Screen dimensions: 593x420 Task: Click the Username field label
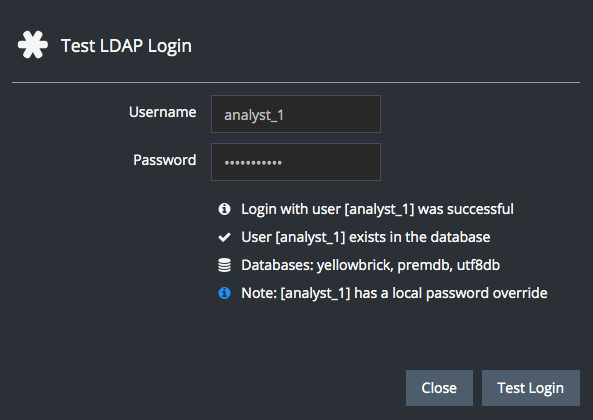click(163, 112)
